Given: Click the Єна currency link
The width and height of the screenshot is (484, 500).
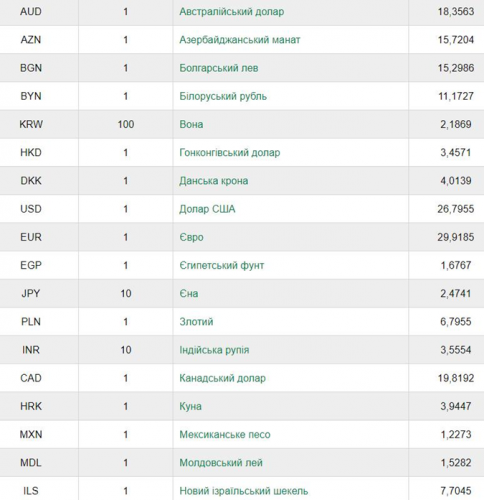Looking at the screenshot, I should (x=189, y=294).
